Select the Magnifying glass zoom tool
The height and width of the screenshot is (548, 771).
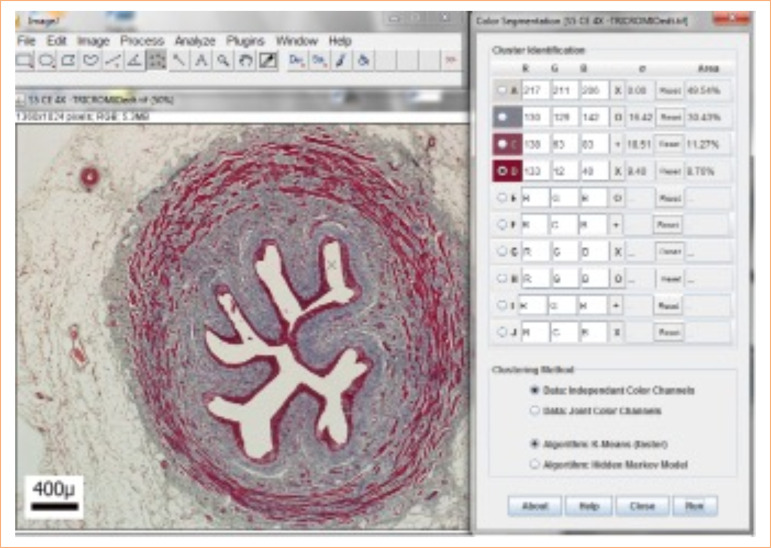pyautogui.click(x=223, y=61)
